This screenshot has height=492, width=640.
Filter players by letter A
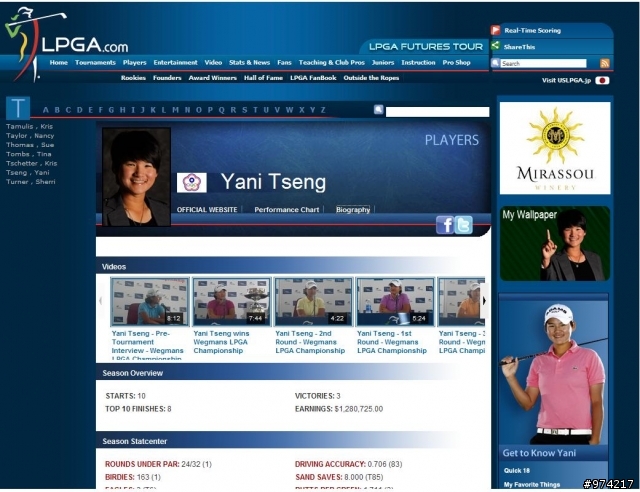click(x=46, y=110)
